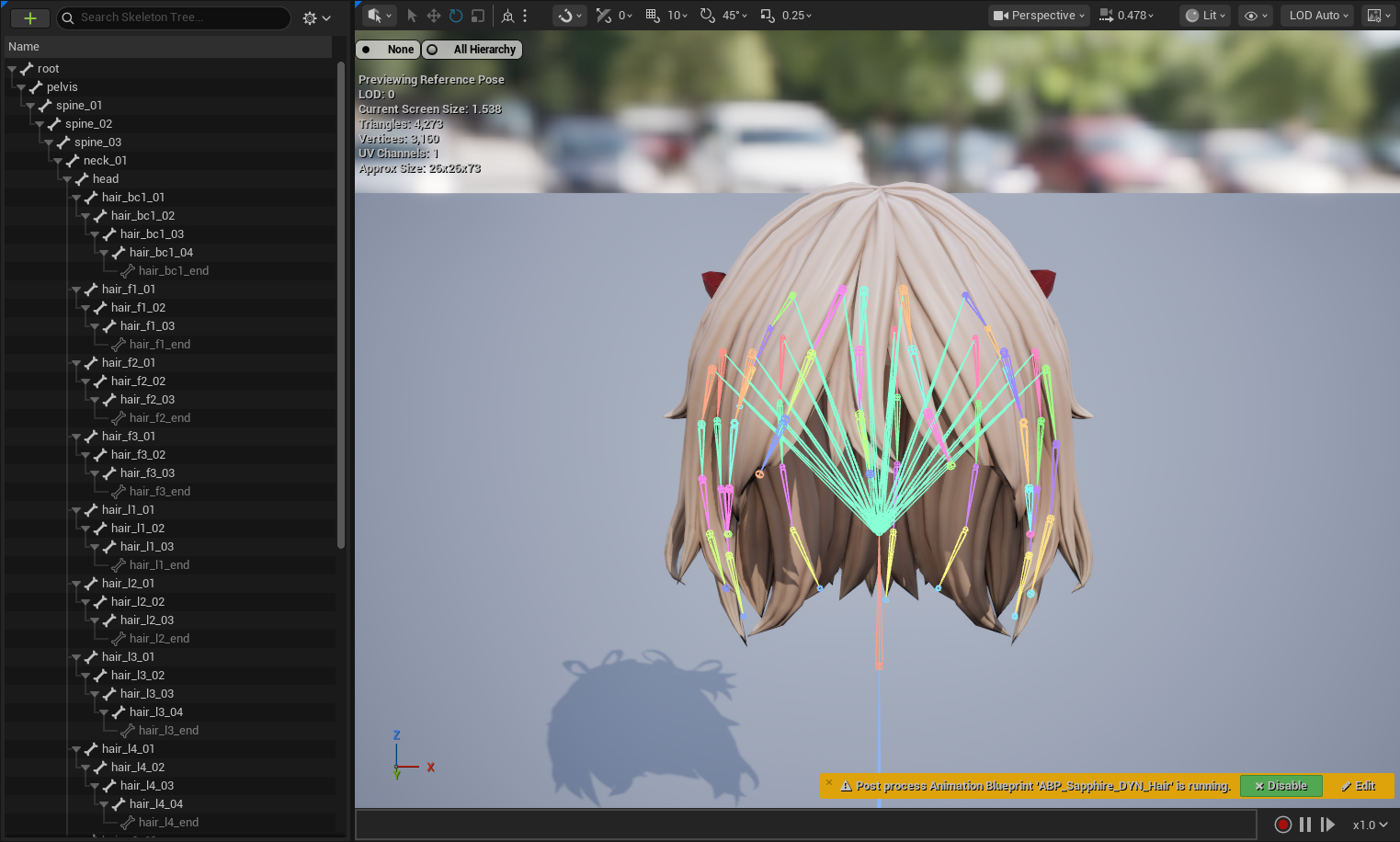This screenshot has height=842, width=1400.
Task: Toggle the coordinate space gizmo icon
Action: [x=507, y=16]
